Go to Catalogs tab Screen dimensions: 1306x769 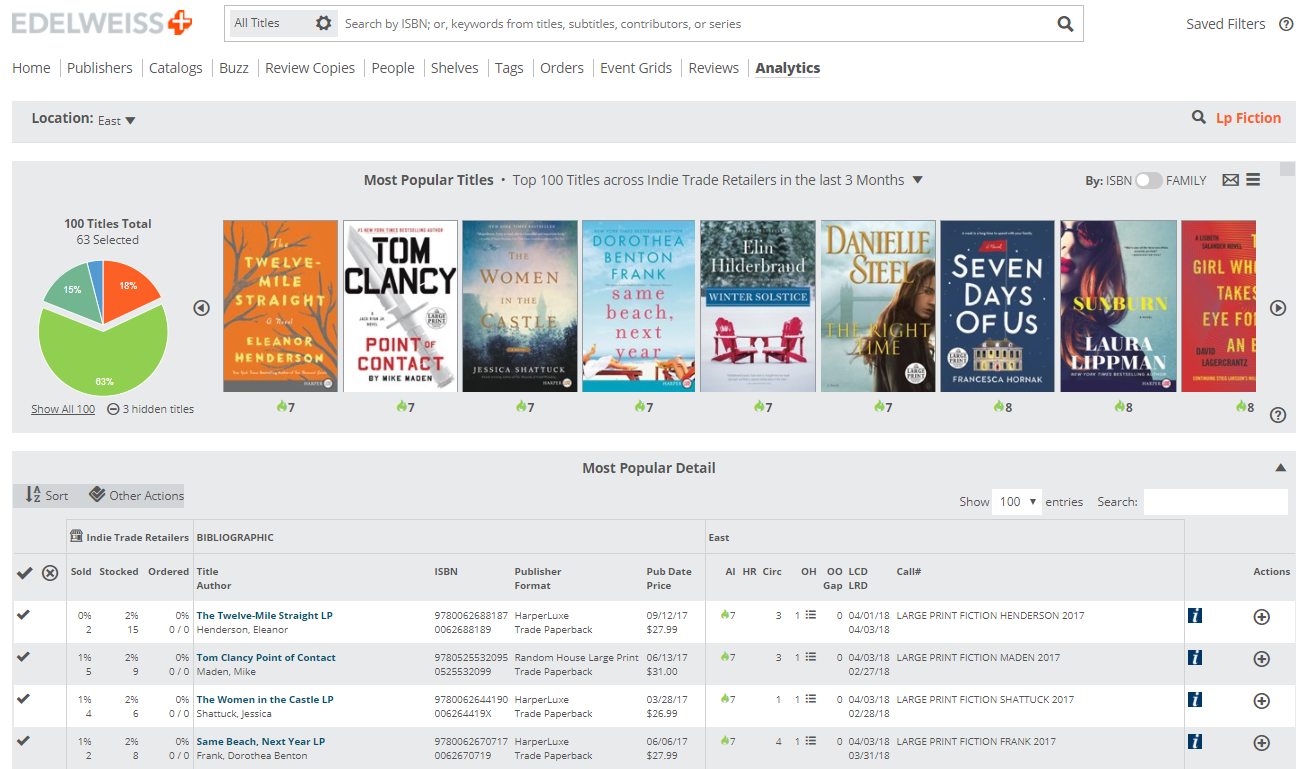pos(175,68)
